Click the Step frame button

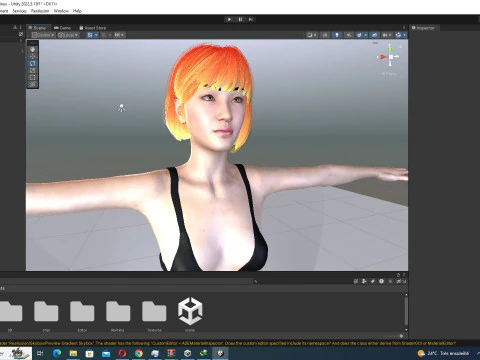click(x=251, y=19)
